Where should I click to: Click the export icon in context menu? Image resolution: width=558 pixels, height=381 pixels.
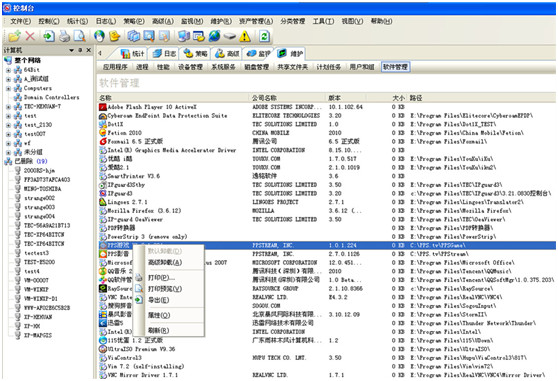139,300
